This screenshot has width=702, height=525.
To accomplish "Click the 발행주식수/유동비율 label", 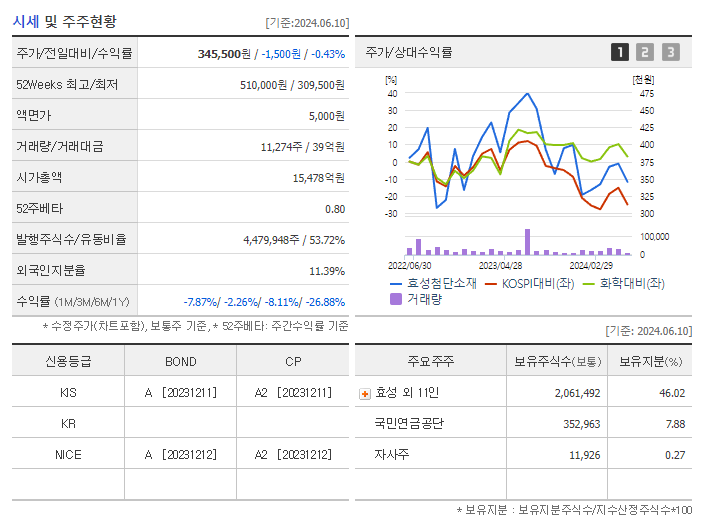I will (71, 239).
